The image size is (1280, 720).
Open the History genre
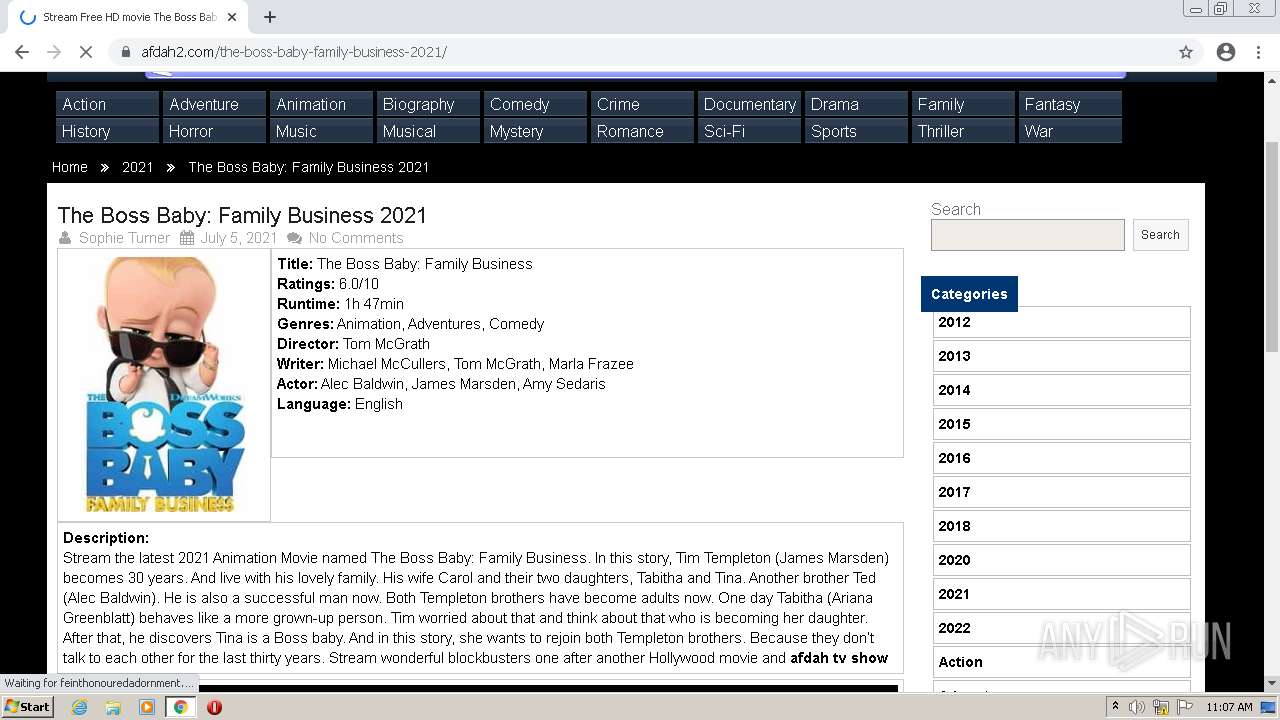point(107,131)
